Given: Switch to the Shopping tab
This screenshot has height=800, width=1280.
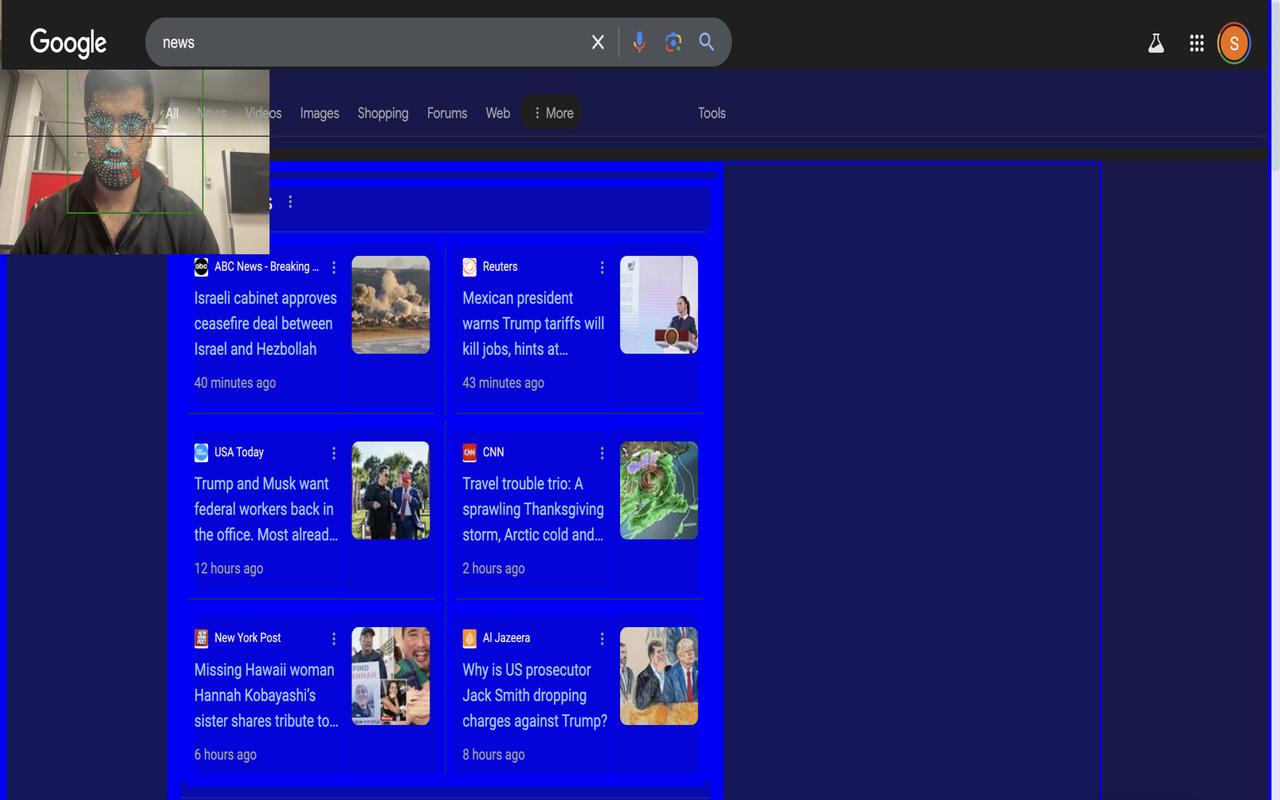Looking at the screenshot, I should click(x=383, y=113).
